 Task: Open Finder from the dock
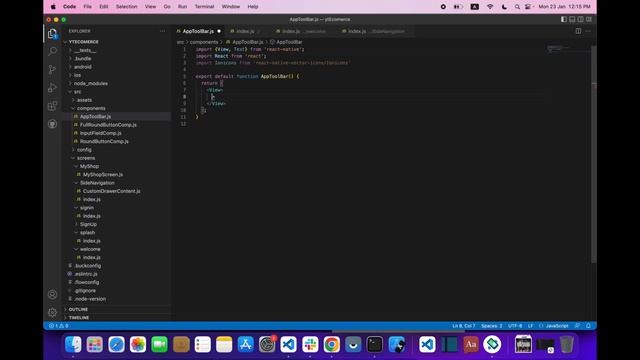click(73, 344)
